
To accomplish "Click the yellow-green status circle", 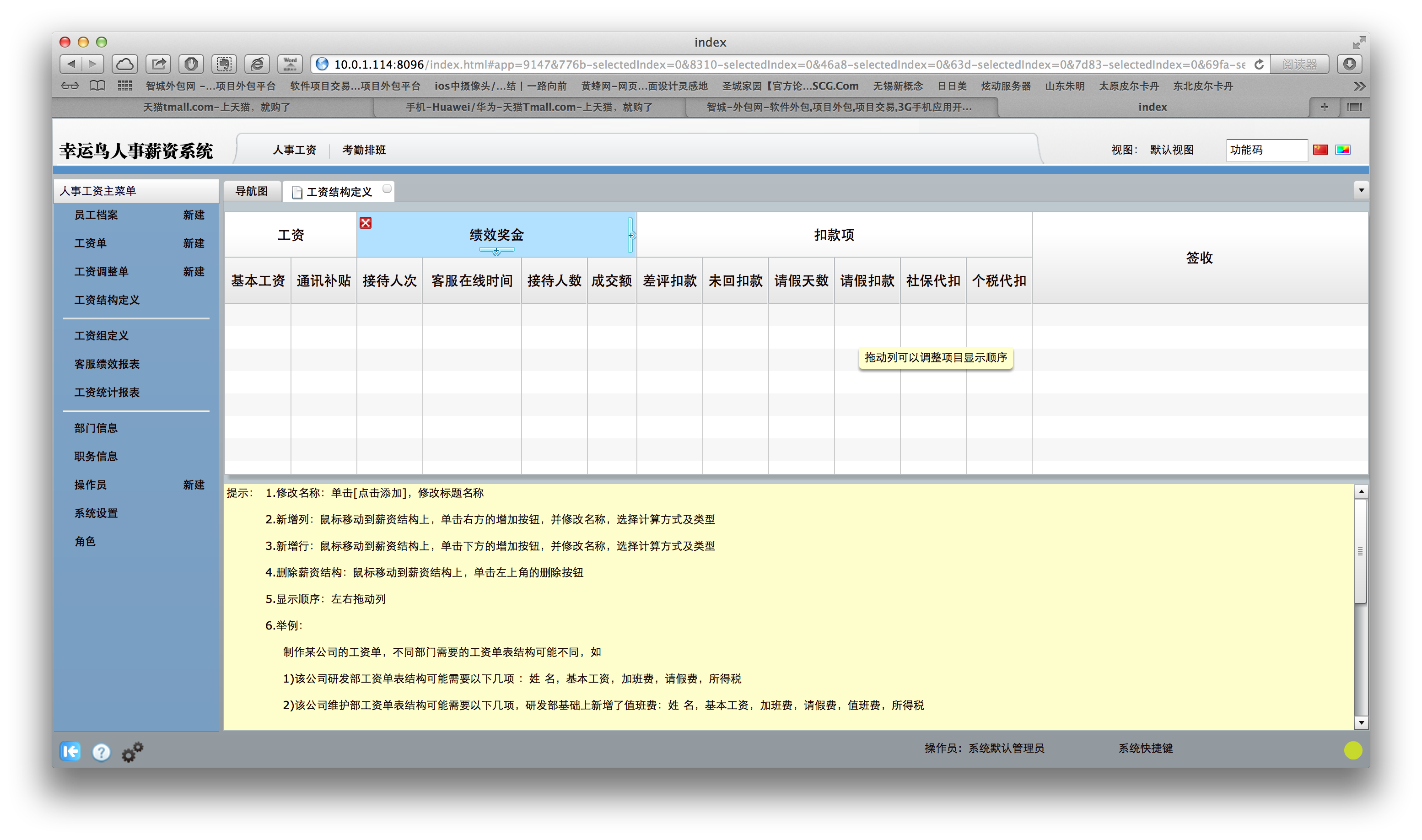I will [x=1353, y=750].
